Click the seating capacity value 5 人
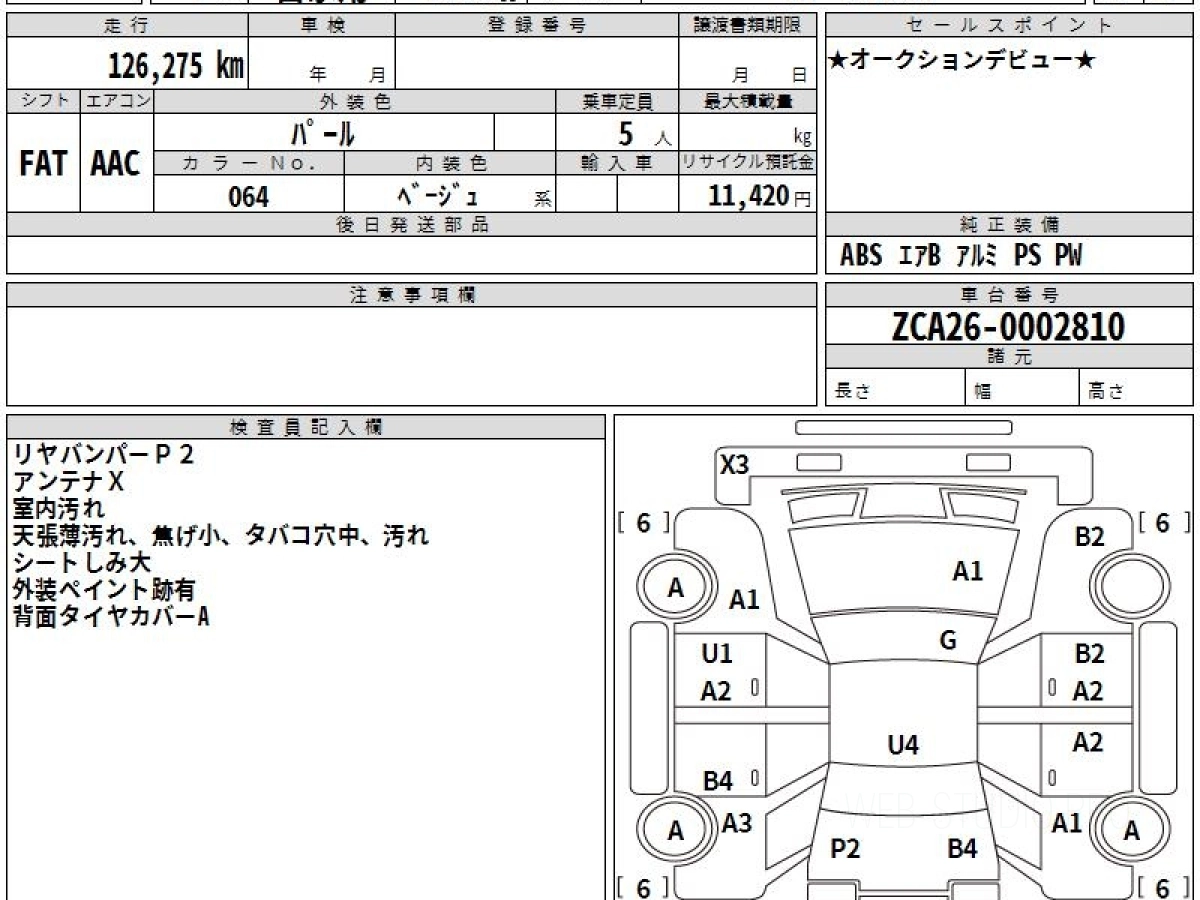Screen dimensions: 1200x900 click(644, 133)
